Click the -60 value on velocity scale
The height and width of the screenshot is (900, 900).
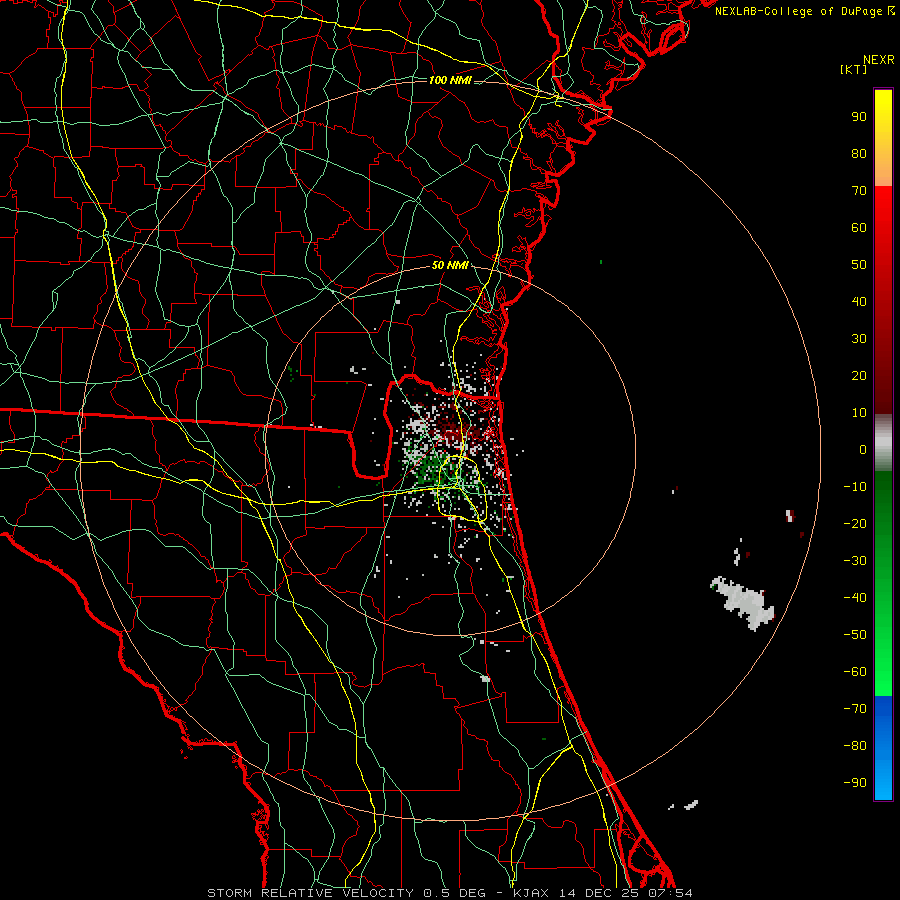pyautogui.click(x=855, y=672)
